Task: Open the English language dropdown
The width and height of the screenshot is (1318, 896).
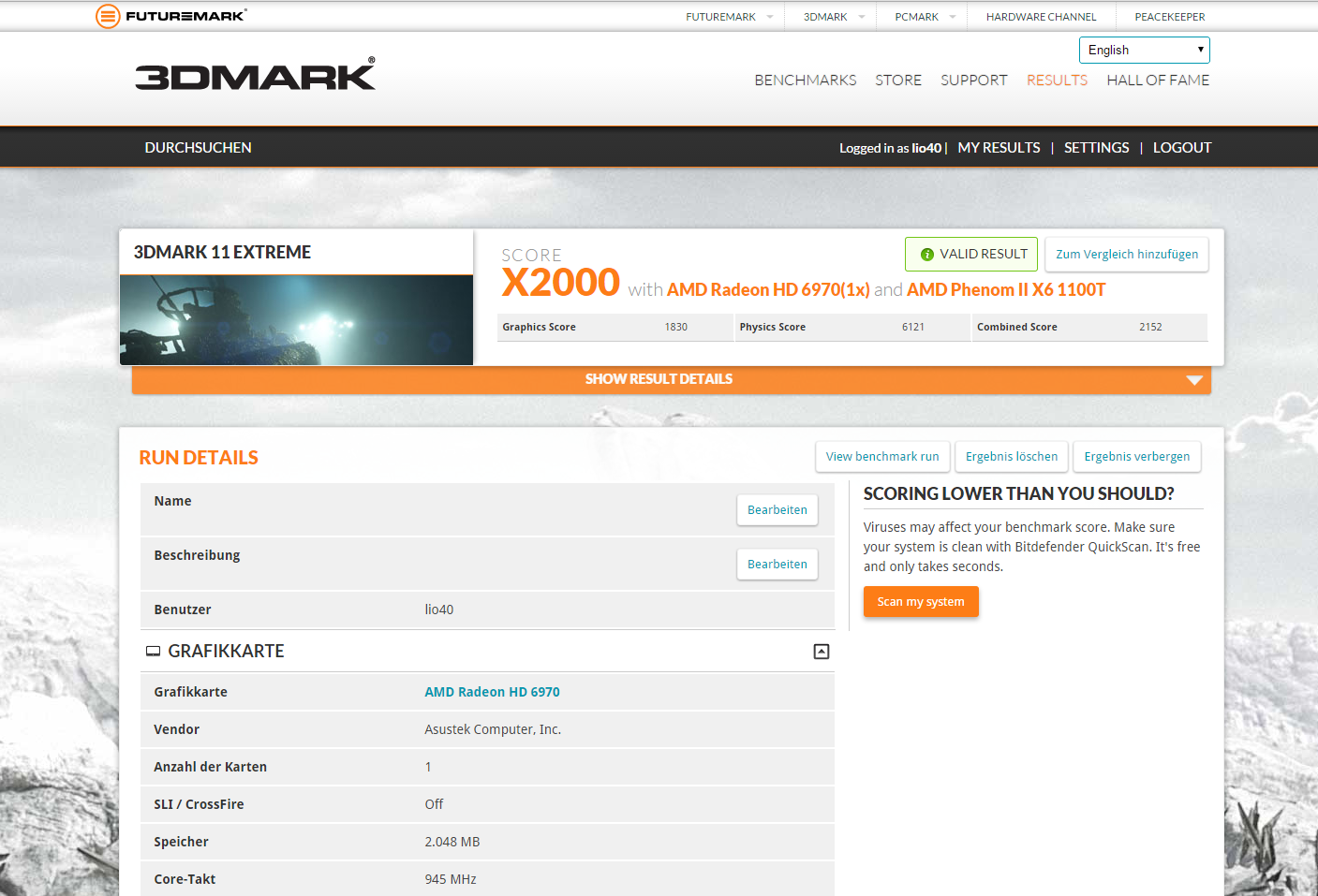Action: point(1145,50)
